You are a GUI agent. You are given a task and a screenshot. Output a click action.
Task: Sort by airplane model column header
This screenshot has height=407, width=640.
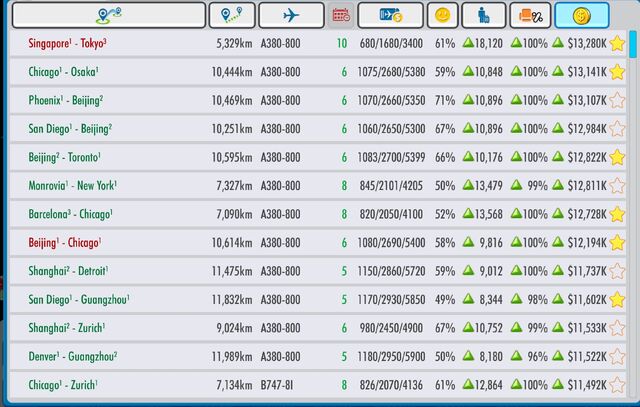[291, 16]
